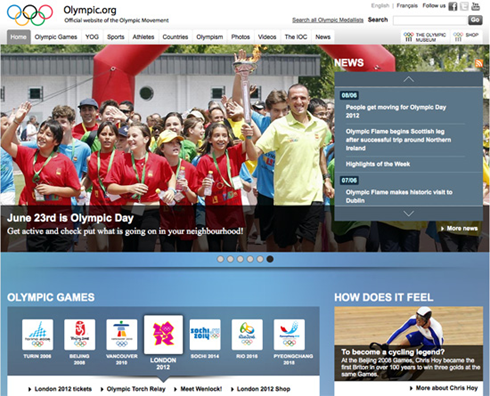
Task: Click the Go search button
Action: coord(475,20)
